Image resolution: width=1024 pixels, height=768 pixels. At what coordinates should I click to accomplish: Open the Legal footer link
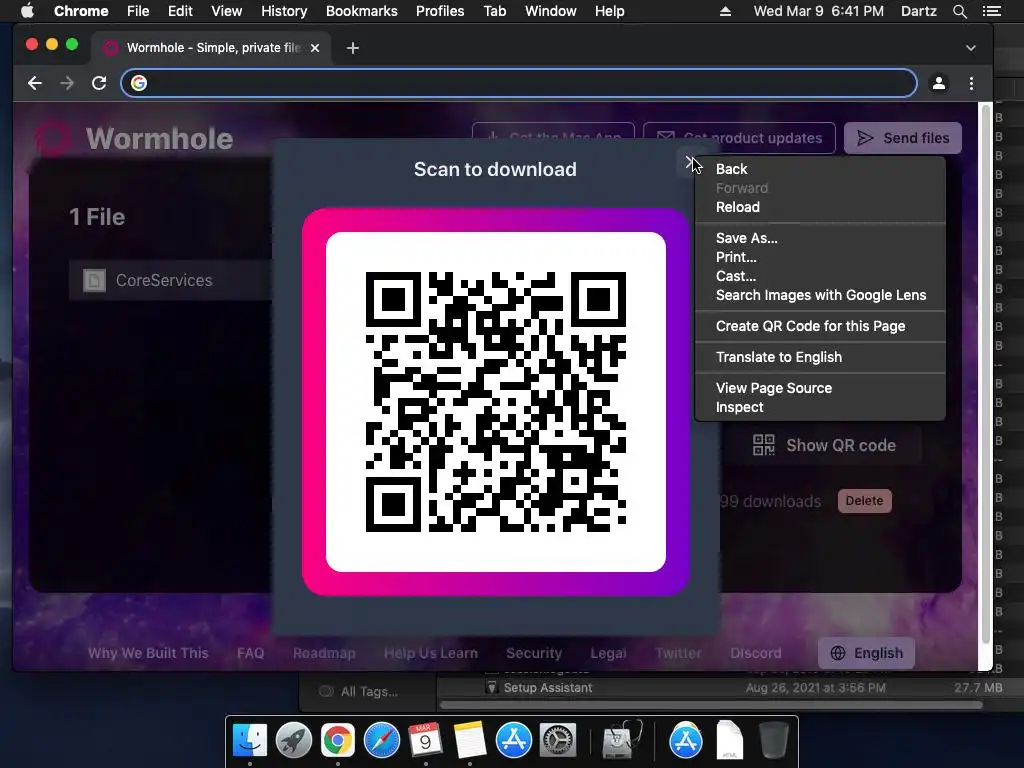[608, 653]
